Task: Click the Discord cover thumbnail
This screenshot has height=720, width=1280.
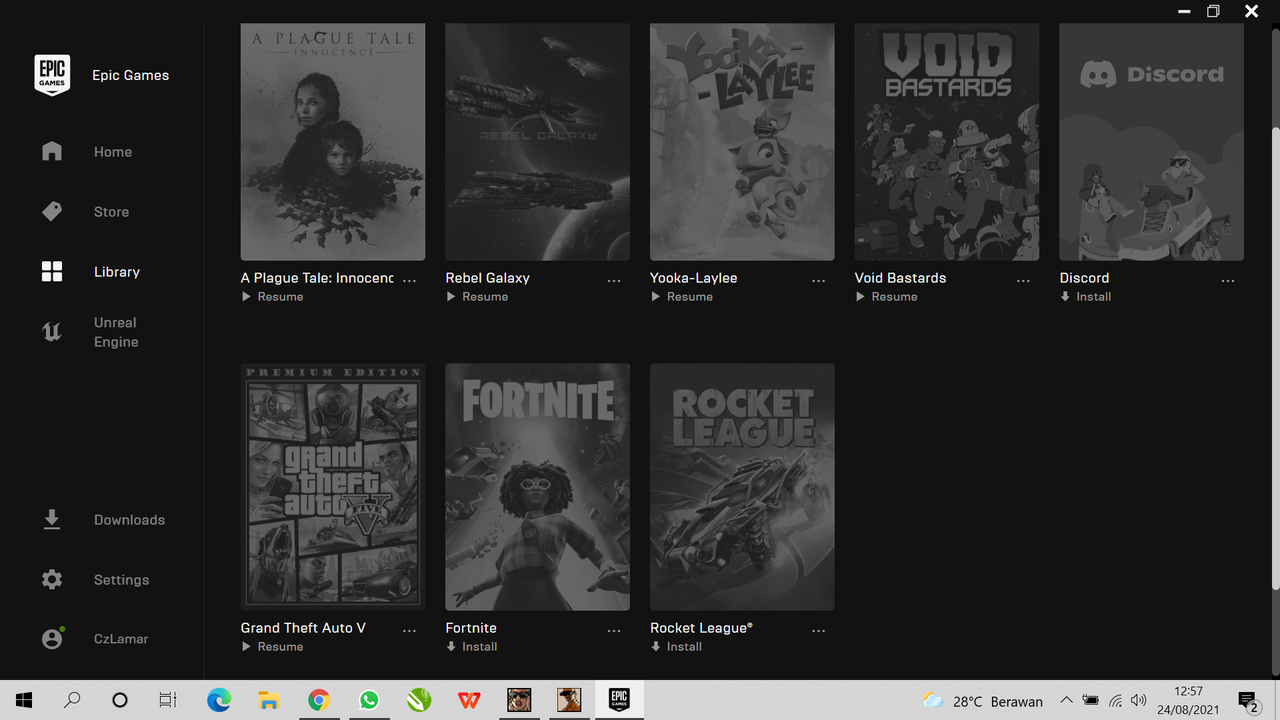Action: pyautogui.click(x=1151, y=142)
